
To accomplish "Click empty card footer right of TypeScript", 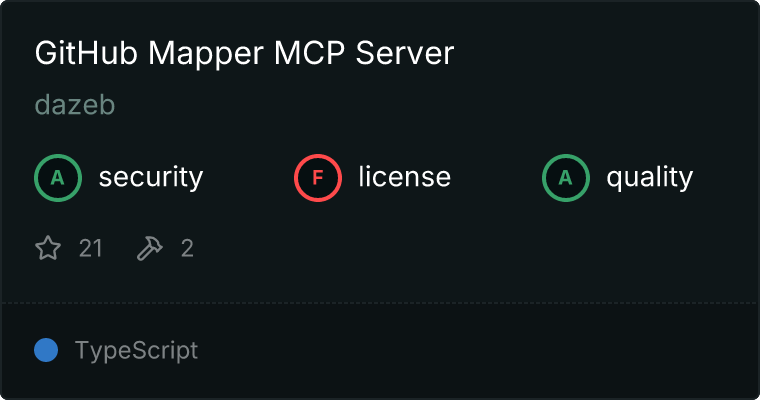I will coord(475,351).
